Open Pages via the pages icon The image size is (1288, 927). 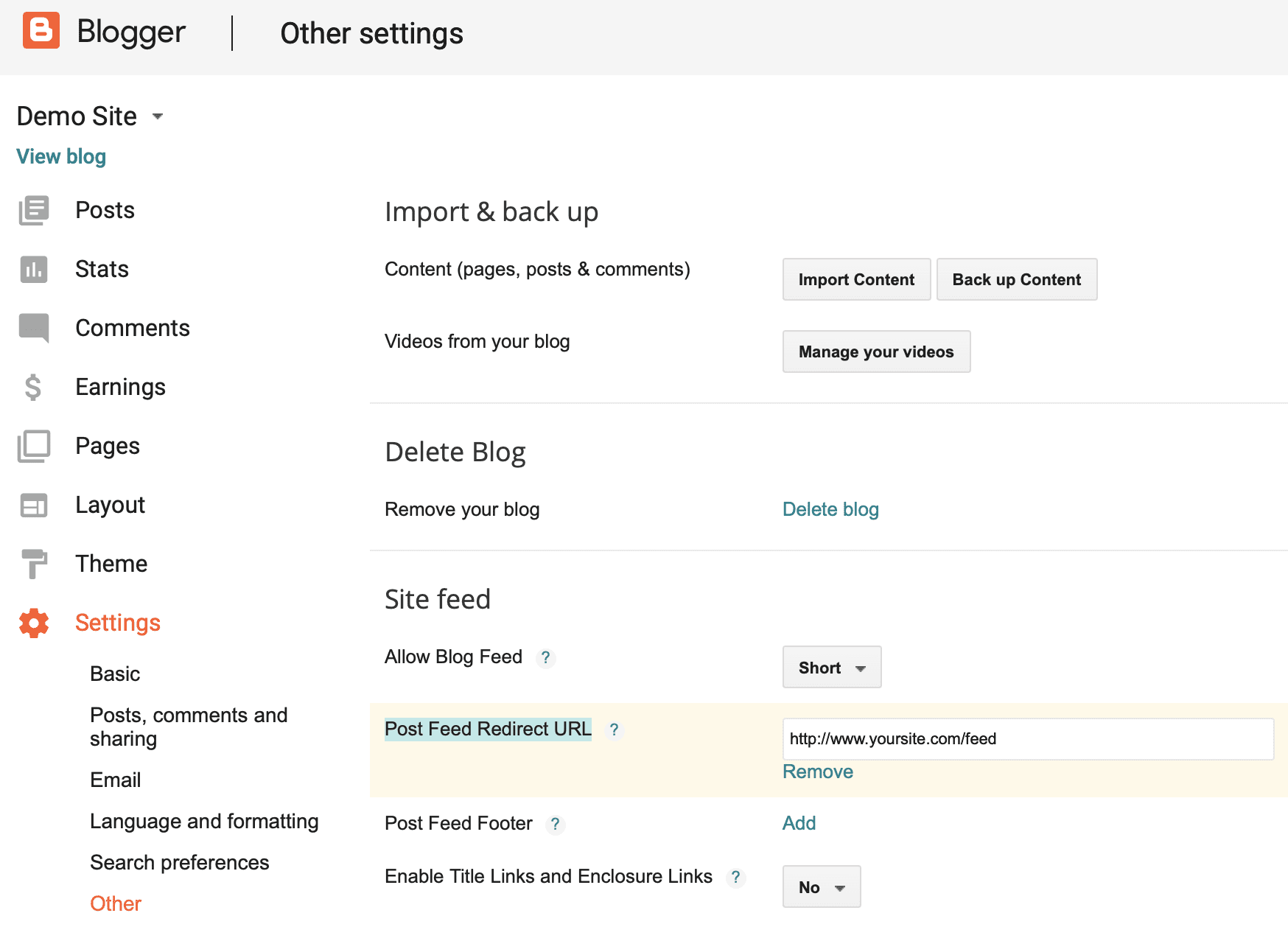33,445
